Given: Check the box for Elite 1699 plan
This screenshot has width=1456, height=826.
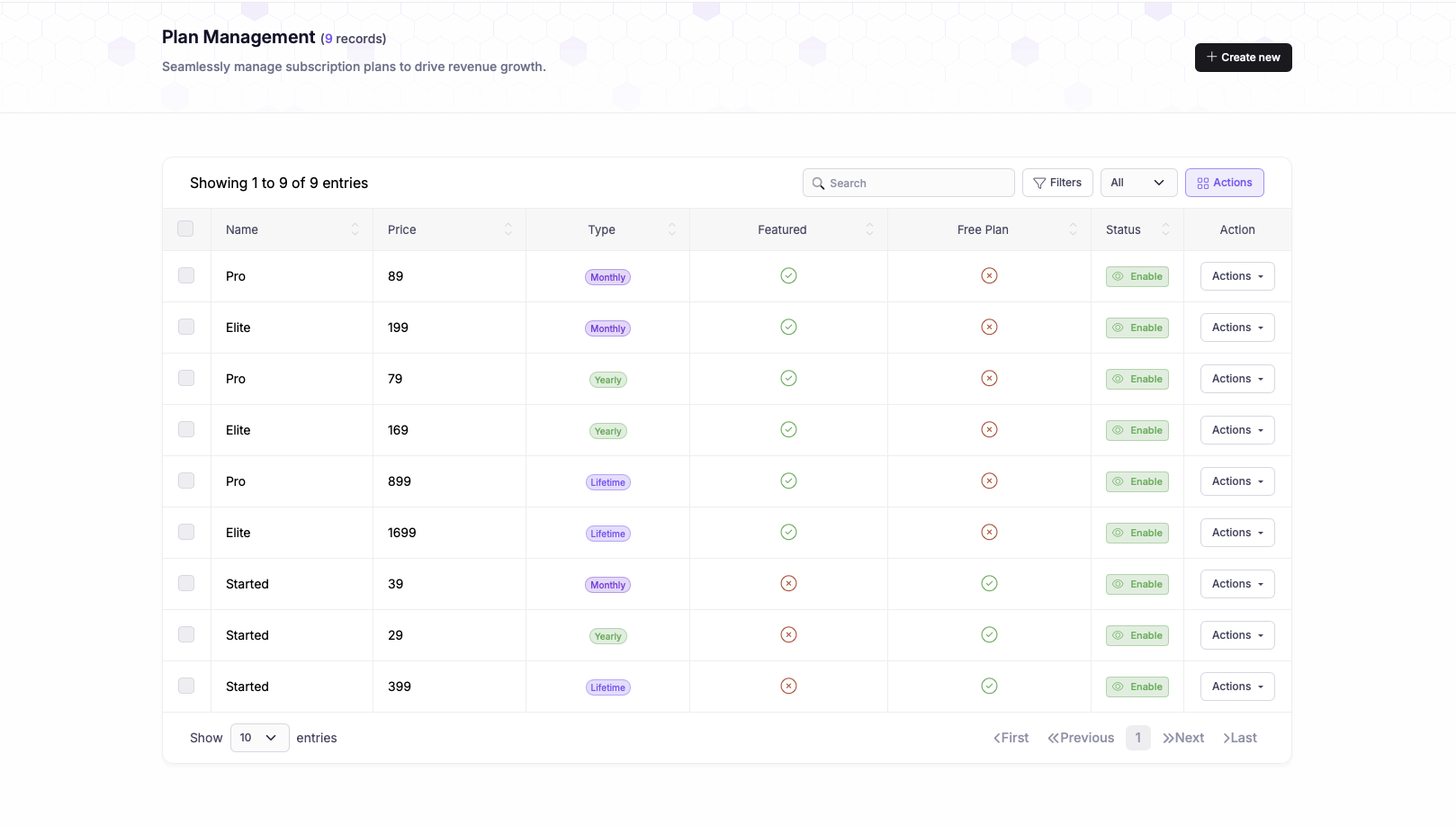Looking at the screenshot, I should click(186, 532).
